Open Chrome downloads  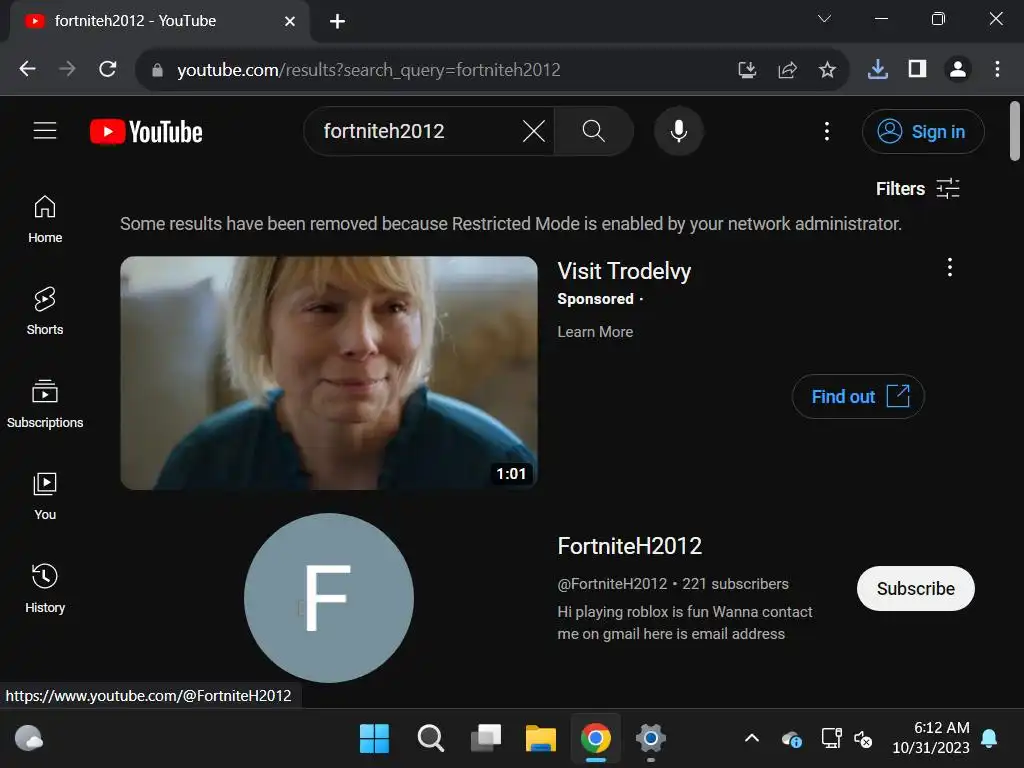click(x=878, y=69)
